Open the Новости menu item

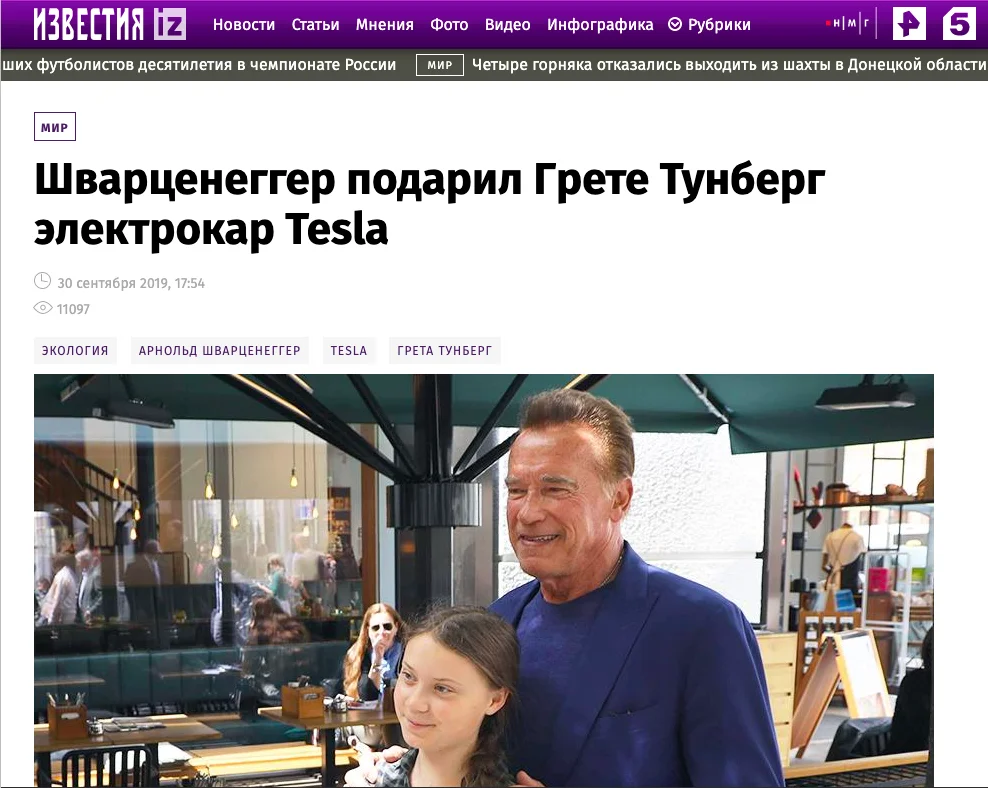(x=244, y=25)
